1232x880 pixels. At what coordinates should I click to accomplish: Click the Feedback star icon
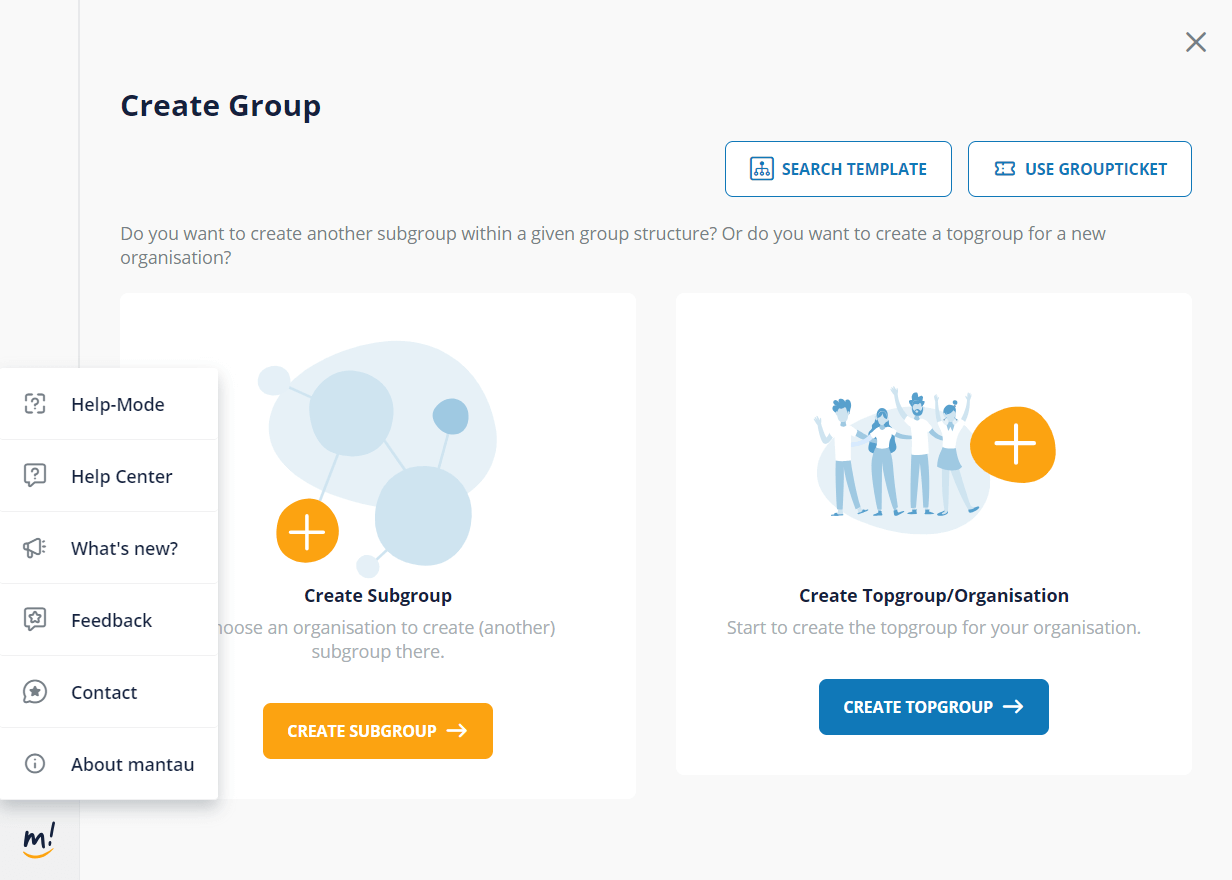(x=35, y=620)
